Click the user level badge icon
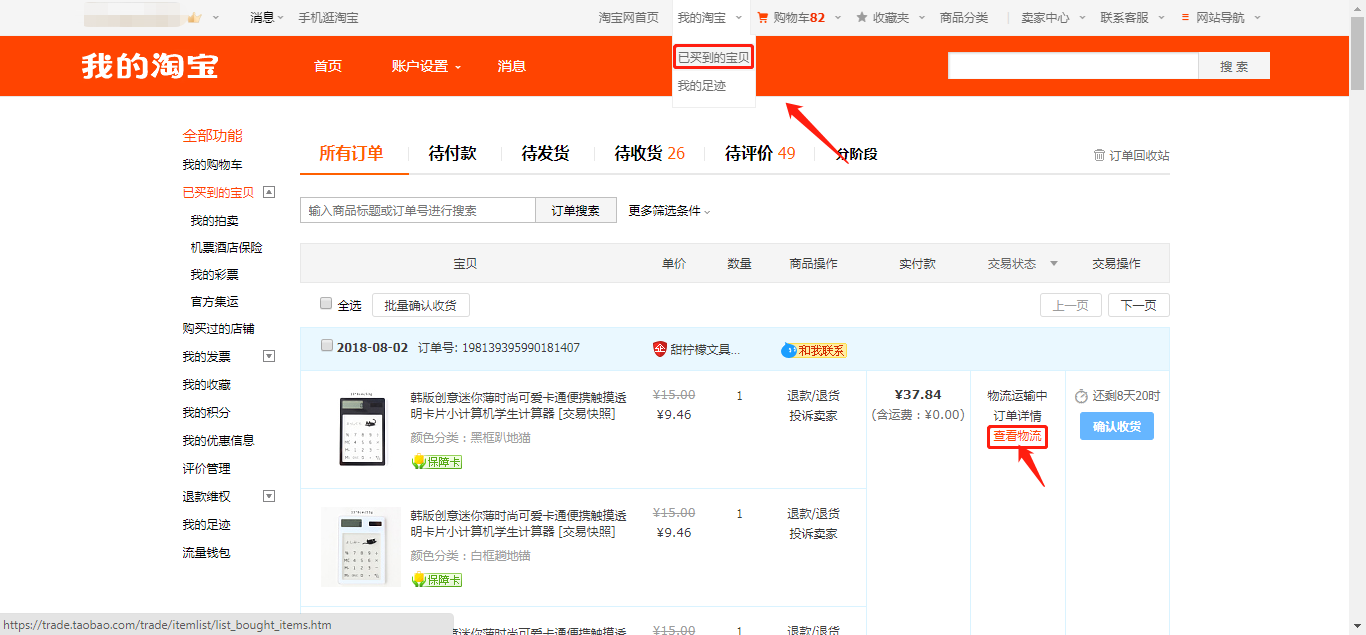Image resolution: width=1366 pixels, height=635 pixels. 194,17
